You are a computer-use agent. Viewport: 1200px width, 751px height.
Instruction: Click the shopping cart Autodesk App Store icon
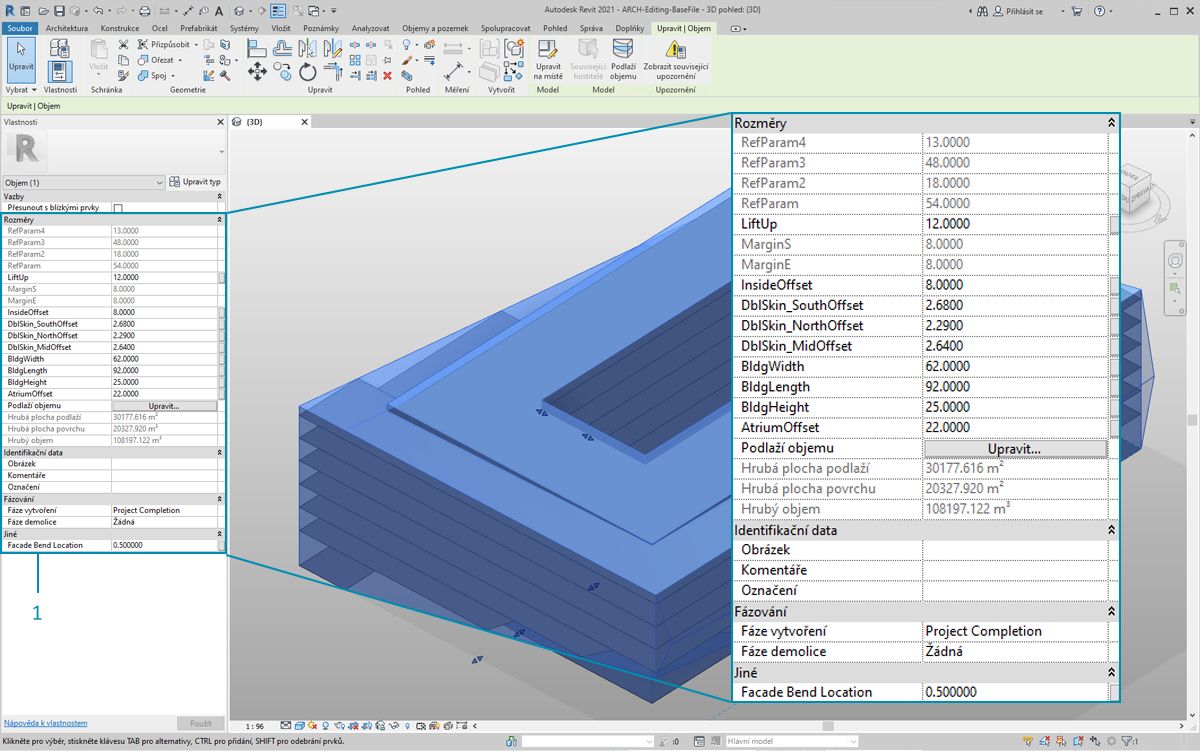point(1076,11)
